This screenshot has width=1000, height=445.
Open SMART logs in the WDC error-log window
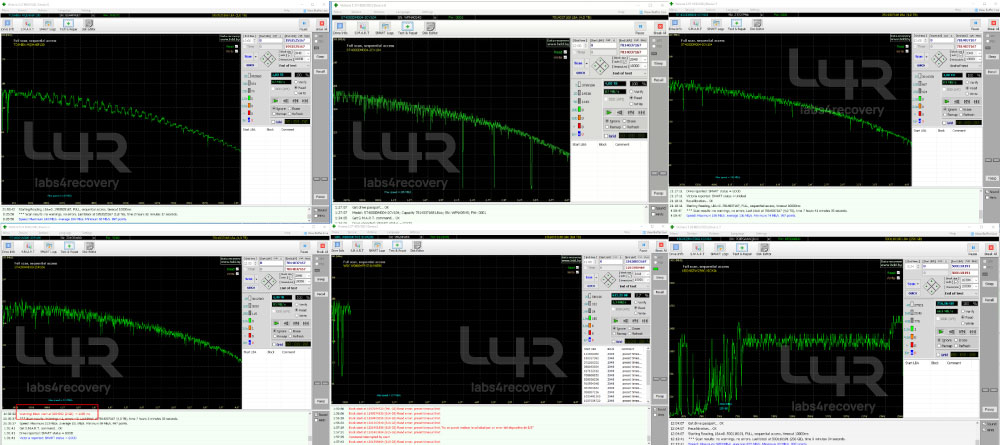378,246
